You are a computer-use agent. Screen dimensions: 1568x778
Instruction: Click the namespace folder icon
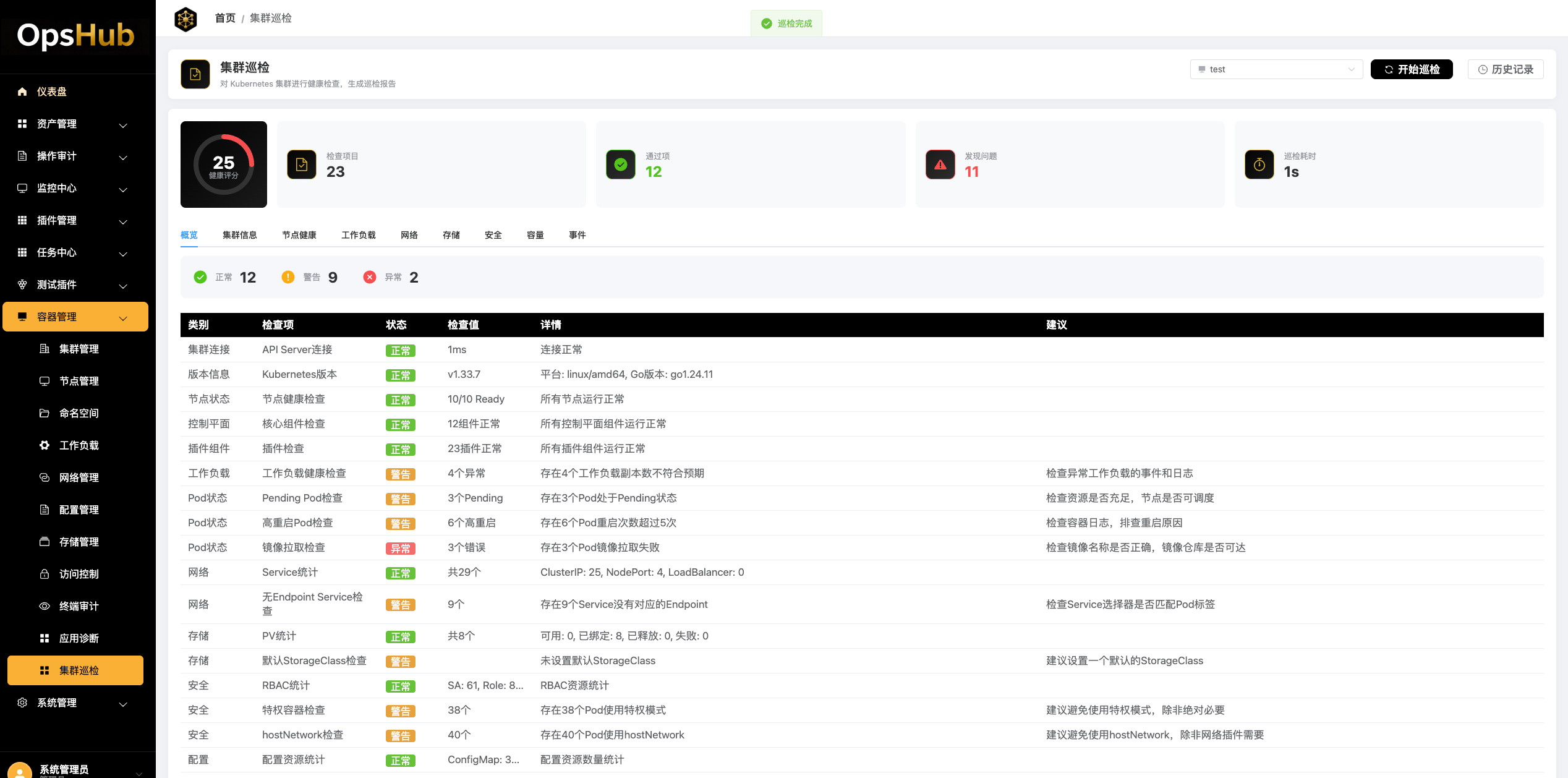(45, 413)
